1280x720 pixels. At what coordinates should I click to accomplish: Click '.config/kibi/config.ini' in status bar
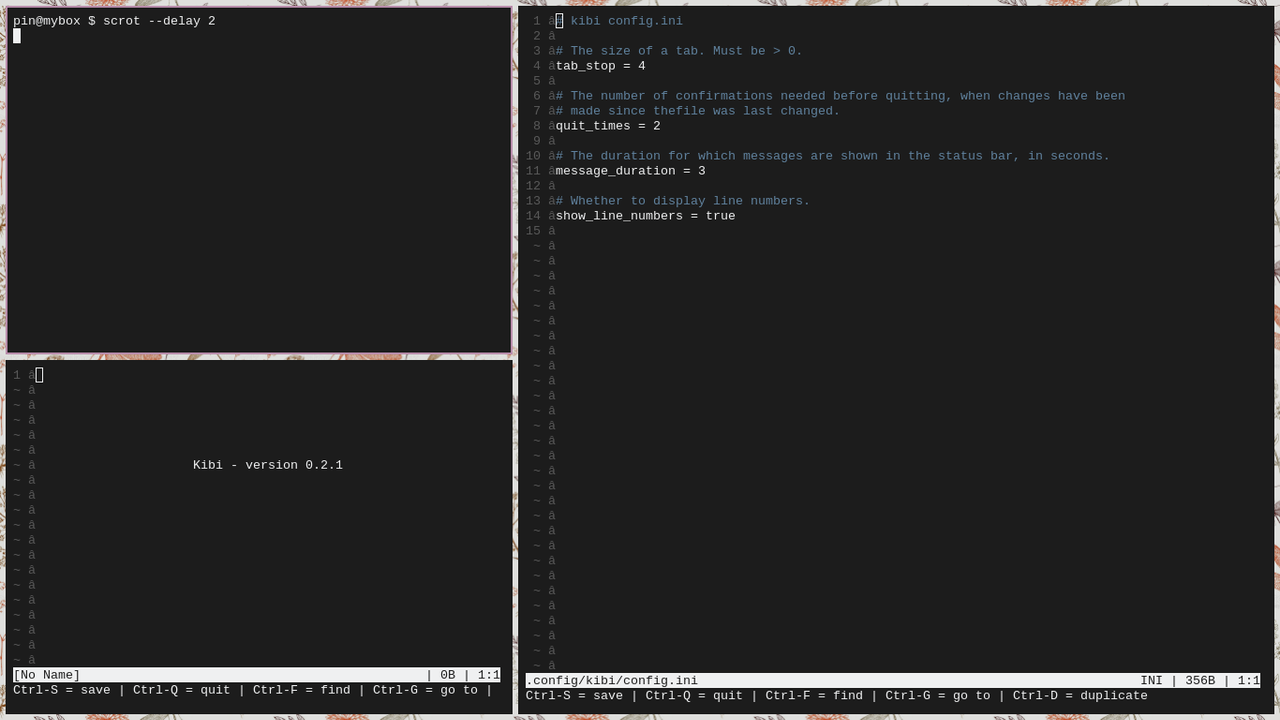pos(612,681)
